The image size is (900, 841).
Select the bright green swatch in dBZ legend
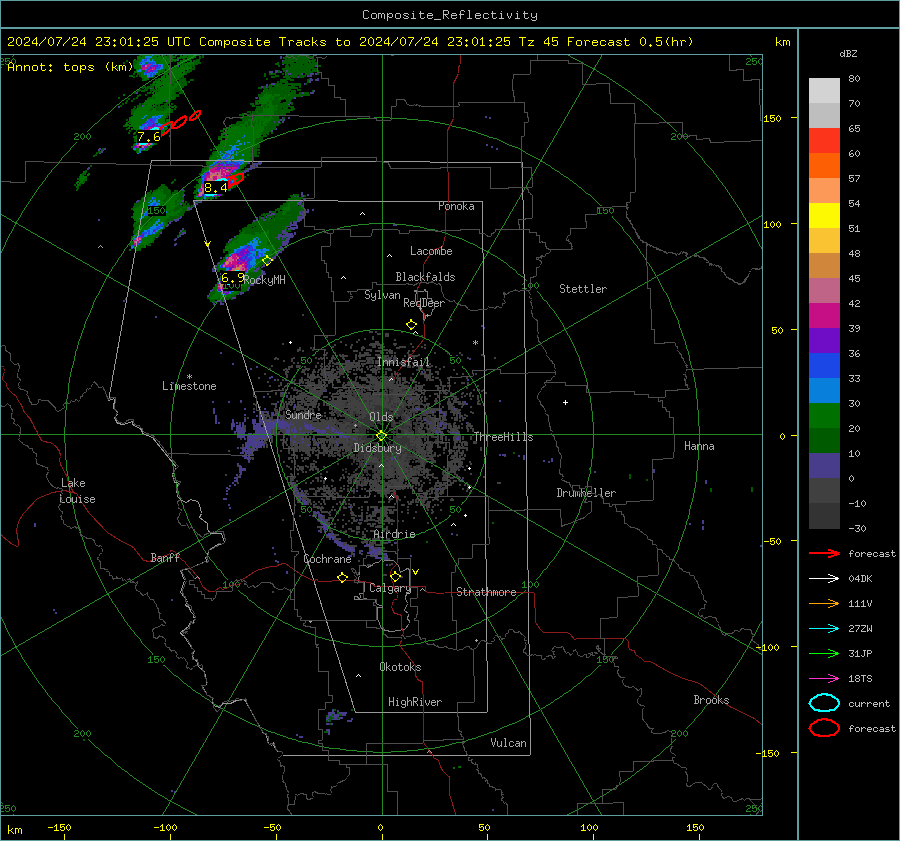click(824, 416)
